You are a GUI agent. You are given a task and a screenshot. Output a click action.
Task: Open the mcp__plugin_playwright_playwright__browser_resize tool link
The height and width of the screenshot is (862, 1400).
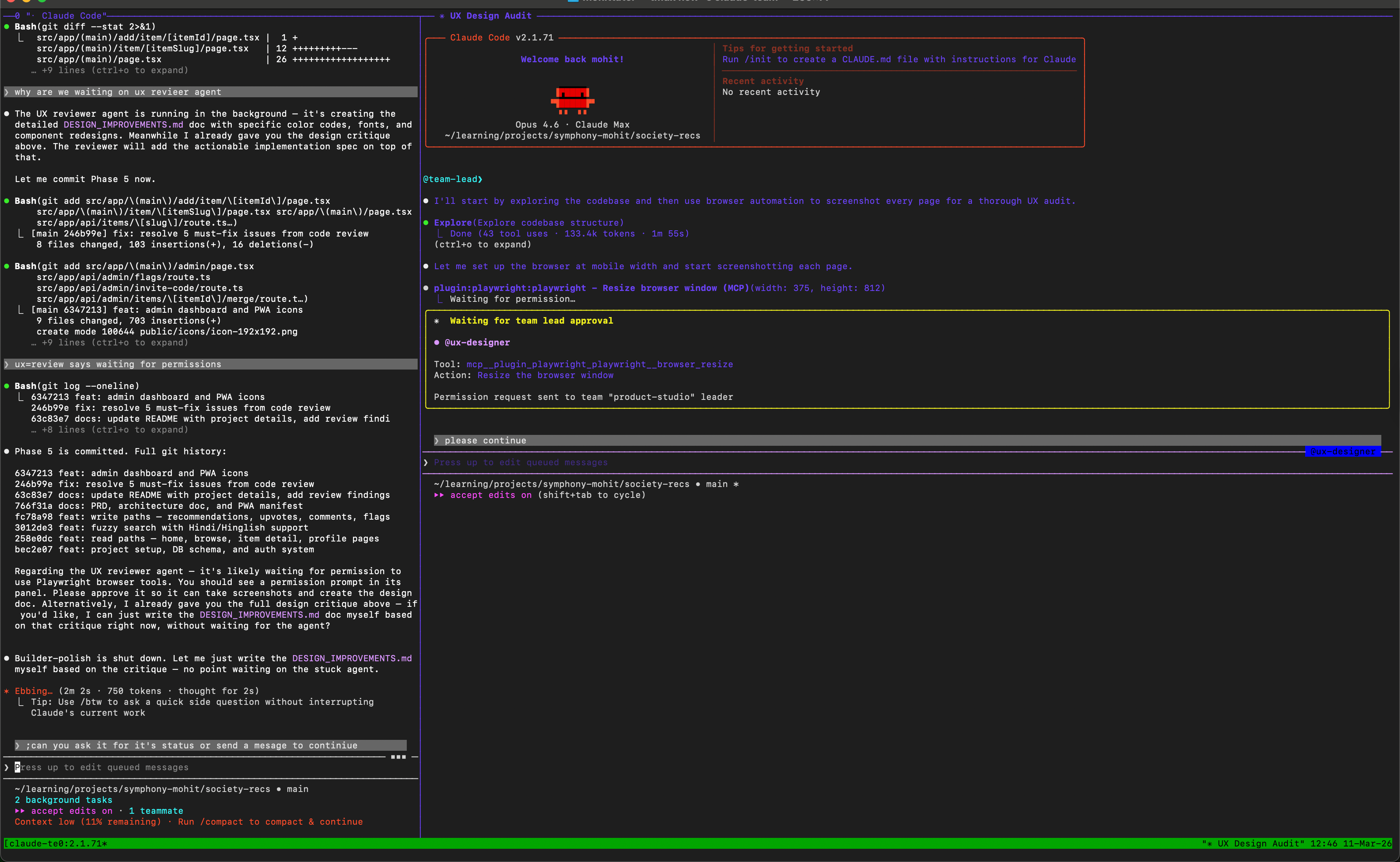599,364
